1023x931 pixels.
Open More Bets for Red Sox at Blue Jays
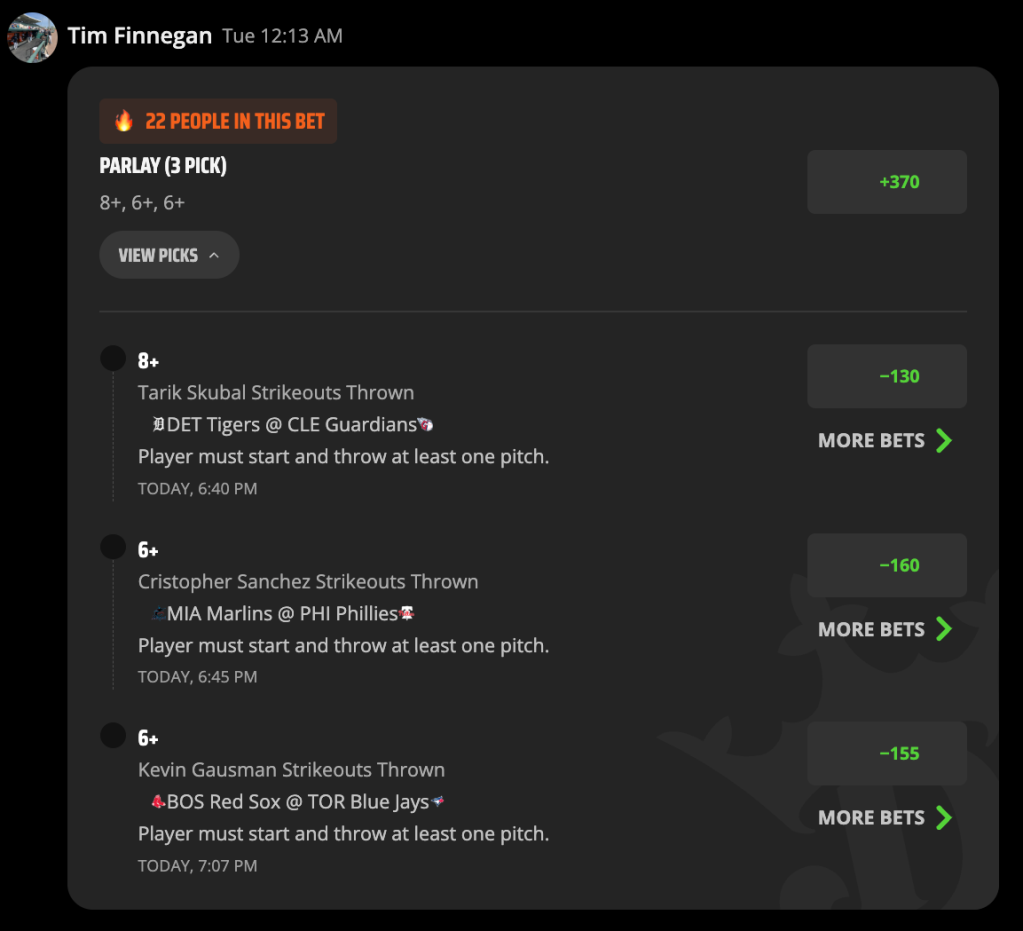(885, 817)
